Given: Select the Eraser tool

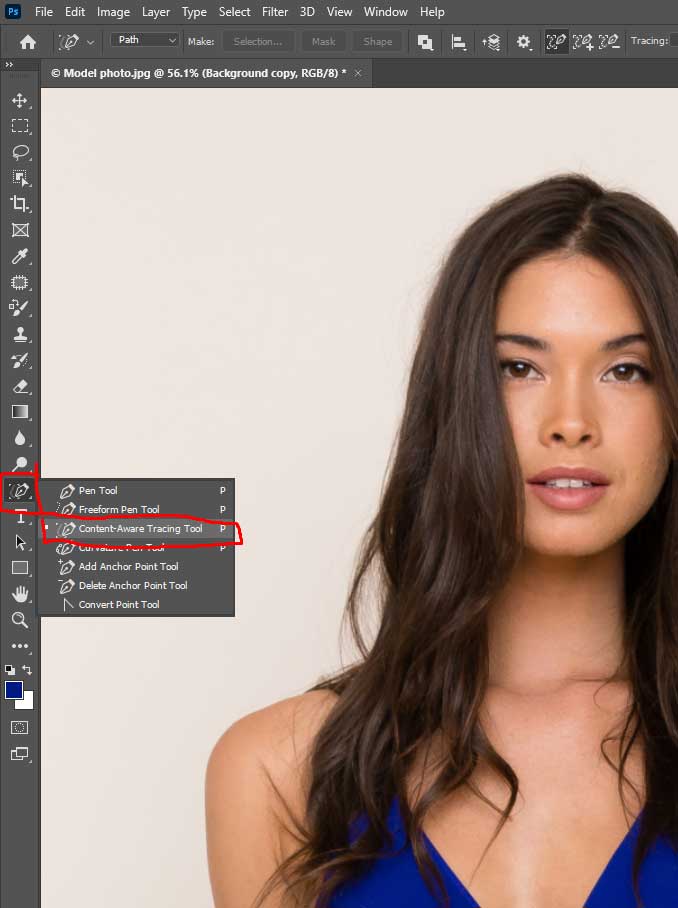Looking at the screenshot, I should (19, 386).
